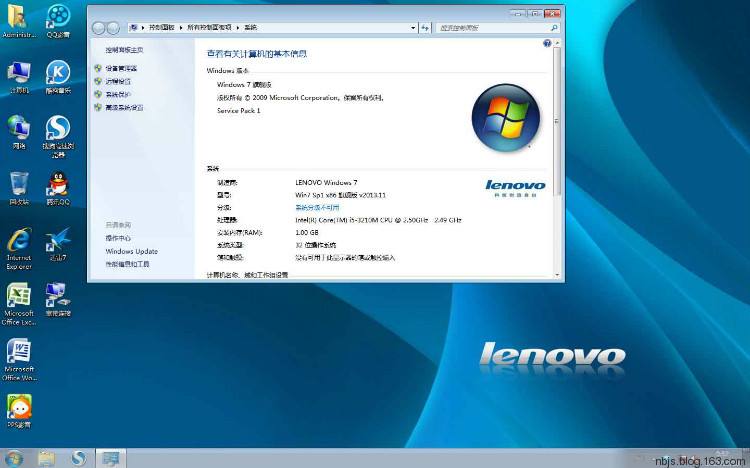Viewport: 750px width, 468px height.
Task: Launch the Sogou browser desktop shortcut
Action: 58,136
